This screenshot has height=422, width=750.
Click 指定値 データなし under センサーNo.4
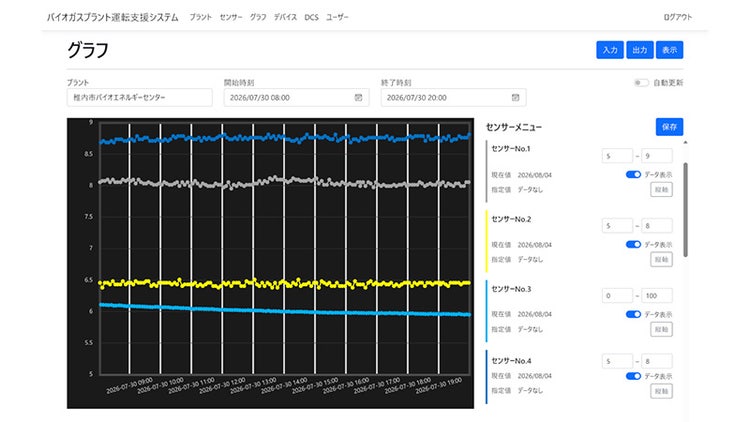coord(517,391)
